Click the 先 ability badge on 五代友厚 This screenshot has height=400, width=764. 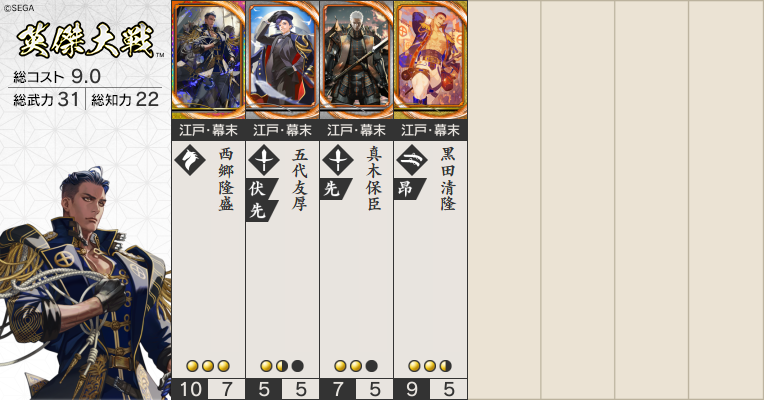[x=261, y=210]
